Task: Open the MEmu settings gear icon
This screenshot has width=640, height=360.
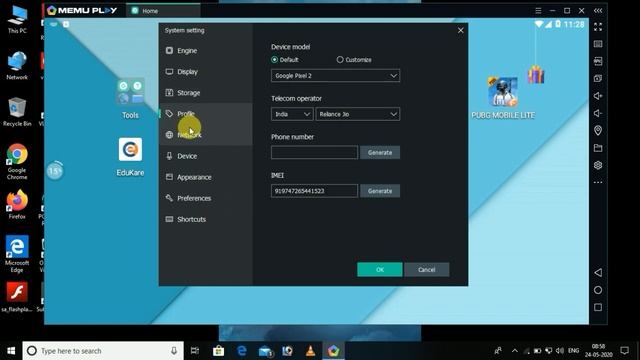Action: pyautogui.click(x=598, y=165)
